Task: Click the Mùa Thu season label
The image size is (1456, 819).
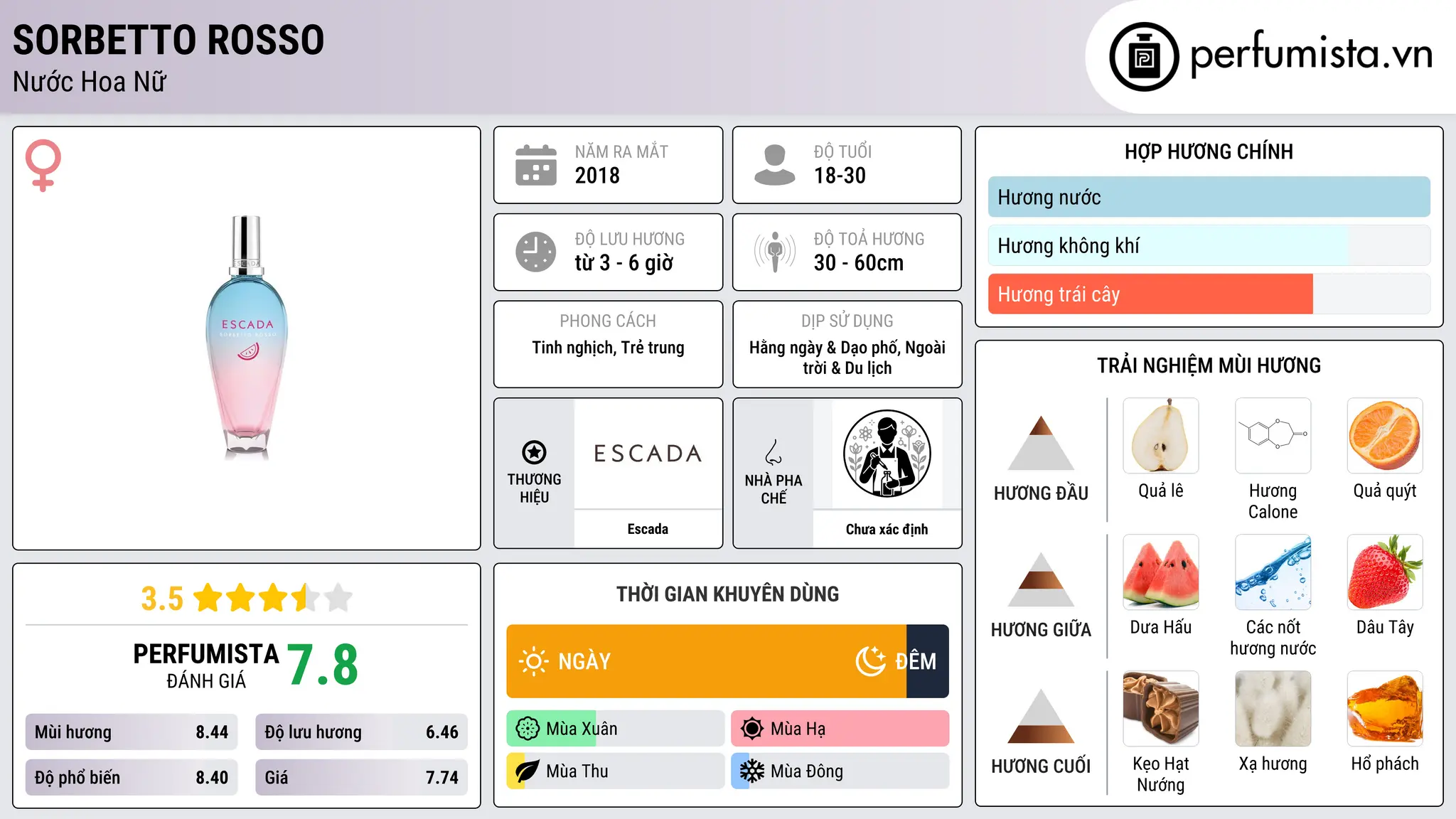Action: click(577, 771)
